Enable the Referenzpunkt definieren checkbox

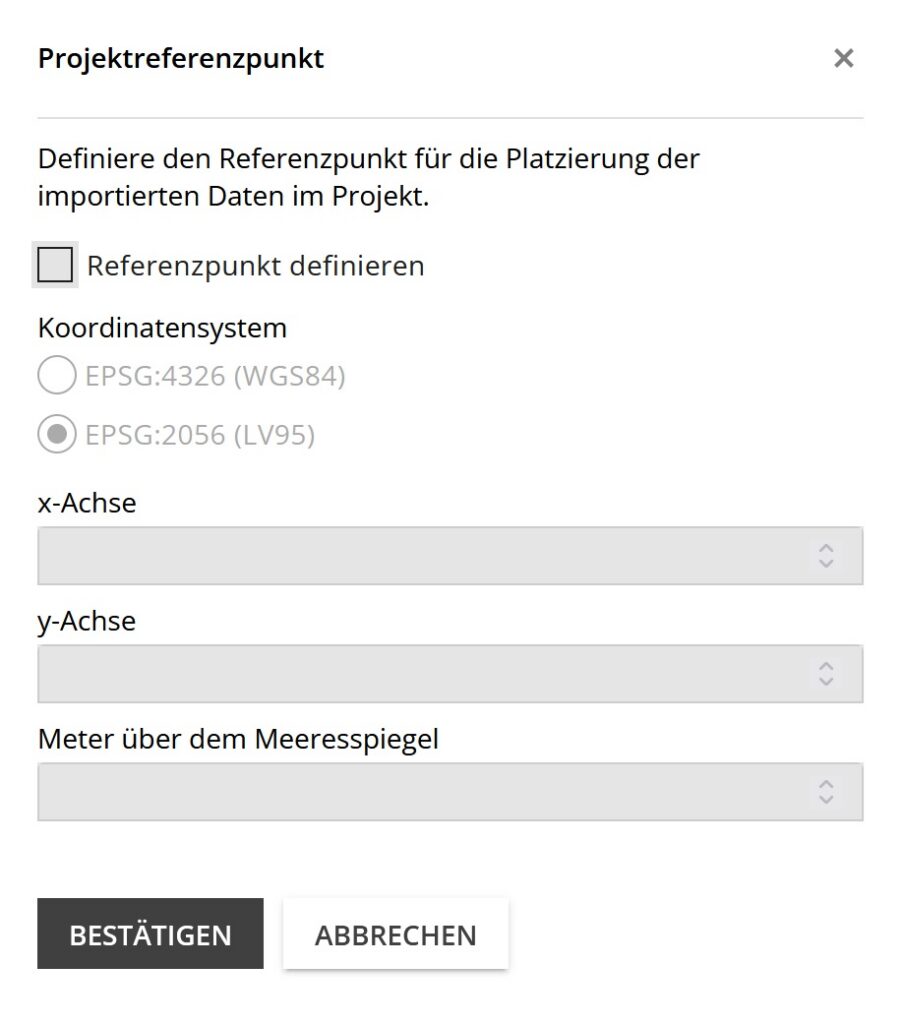pyautogui.click(x=55, y=266)
